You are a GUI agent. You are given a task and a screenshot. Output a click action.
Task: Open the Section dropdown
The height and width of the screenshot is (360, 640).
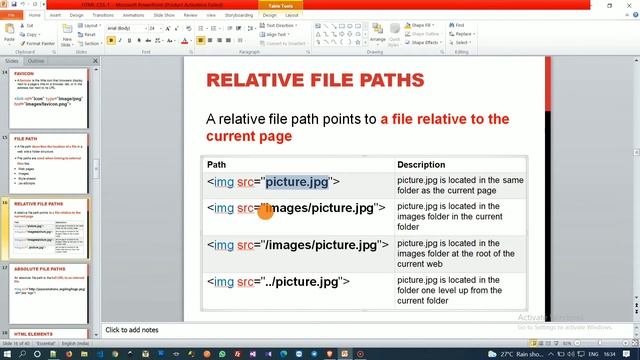[89, 43]
